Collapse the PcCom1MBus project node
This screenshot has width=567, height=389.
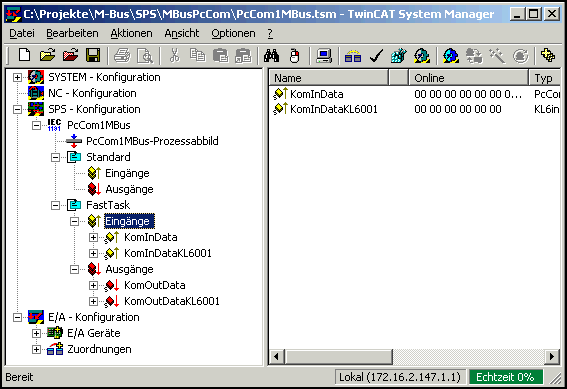[x=36, y=125]
